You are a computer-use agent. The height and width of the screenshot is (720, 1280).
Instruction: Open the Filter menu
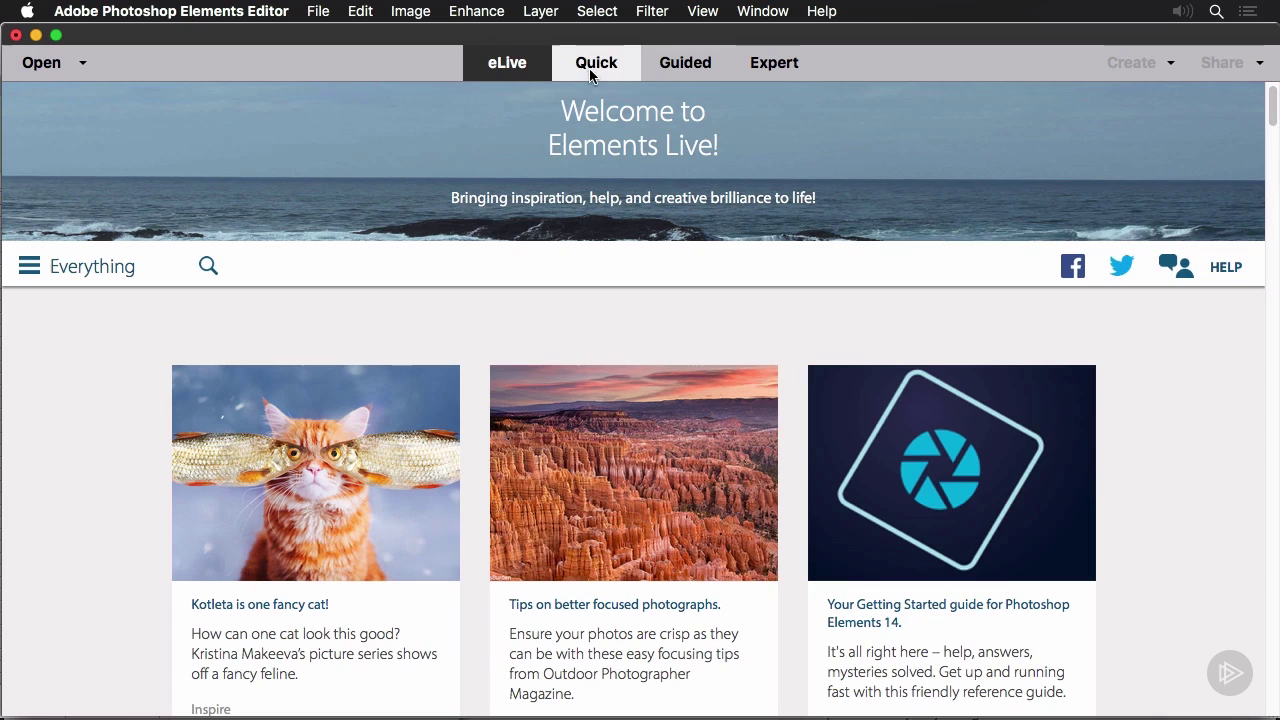(652, 11)
